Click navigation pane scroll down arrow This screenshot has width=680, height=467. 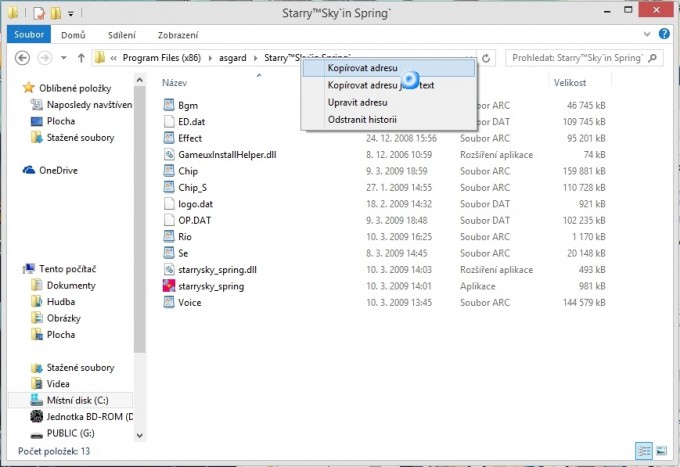click(x=140, y=435)
